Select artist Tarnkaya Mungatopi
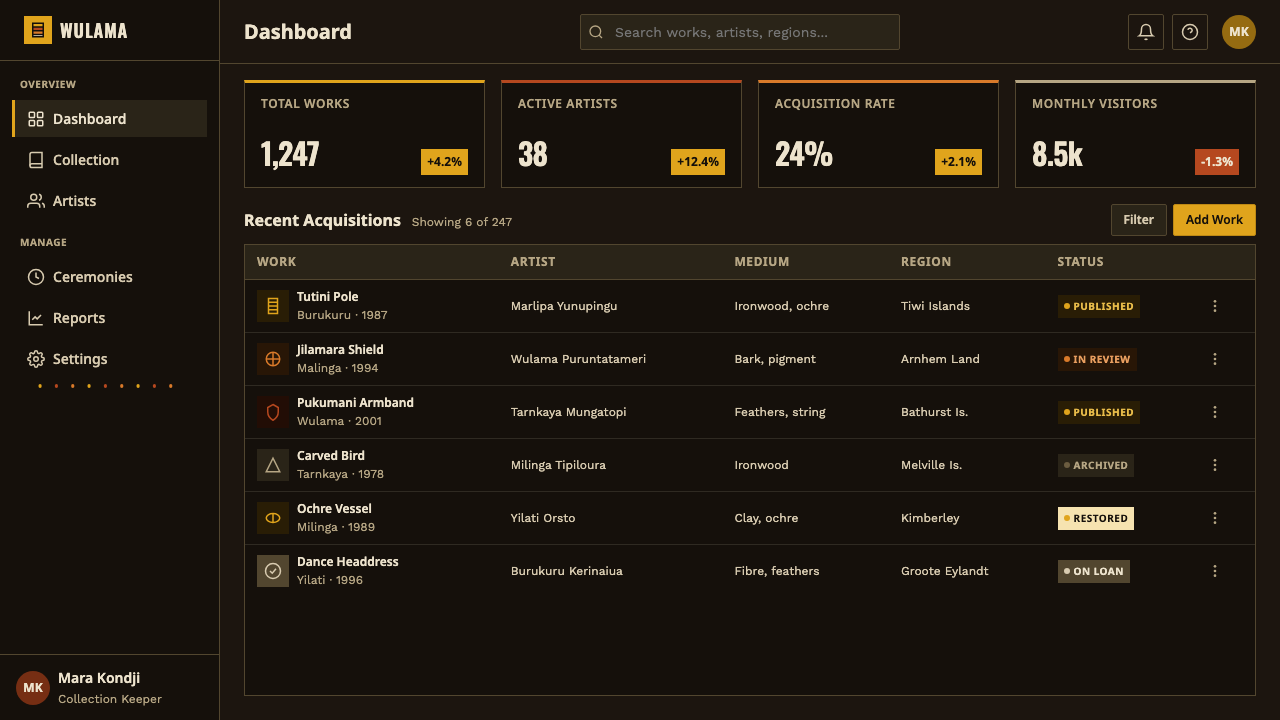This screenshot has height=720, width=1280. (x=568, y=412)
